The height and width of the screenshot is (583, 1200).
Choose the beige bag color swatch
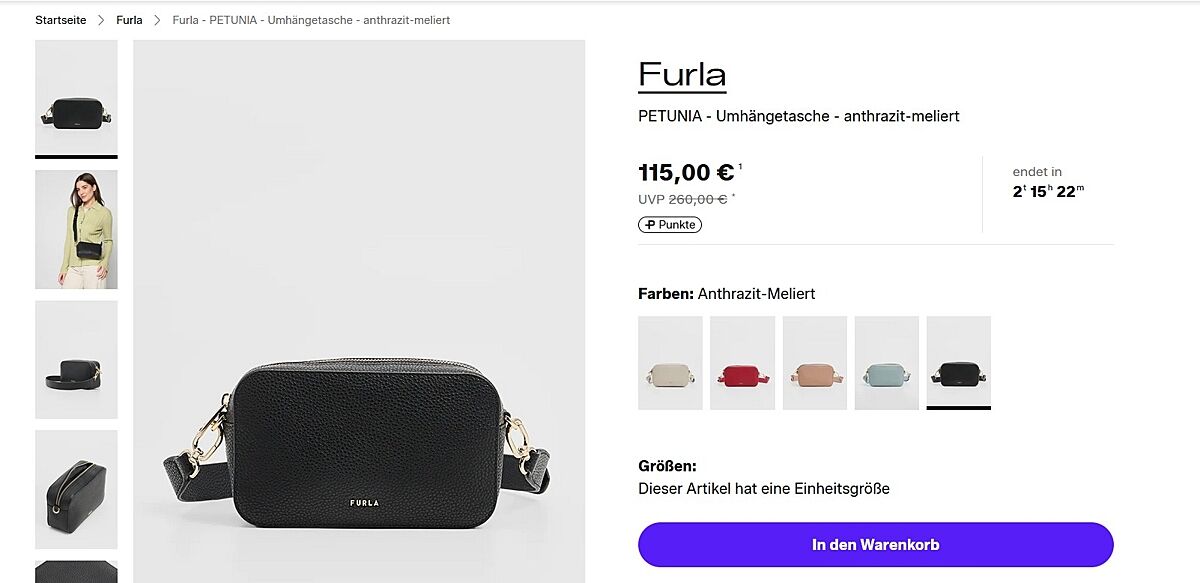(670, 362)
